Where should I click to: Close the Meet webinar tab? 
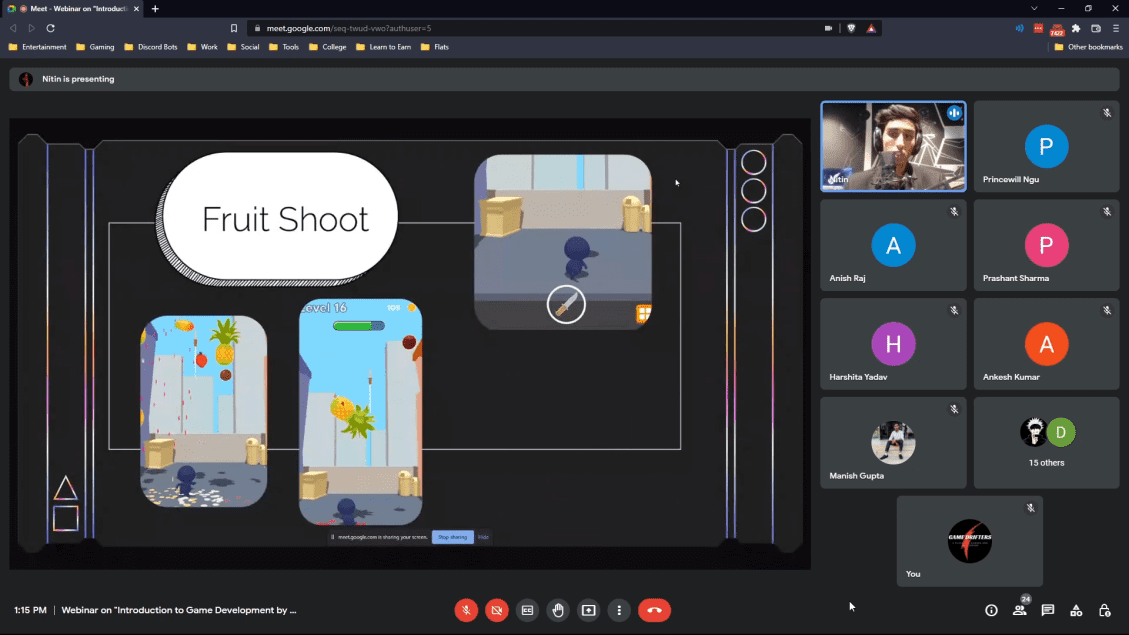(136, 9)
